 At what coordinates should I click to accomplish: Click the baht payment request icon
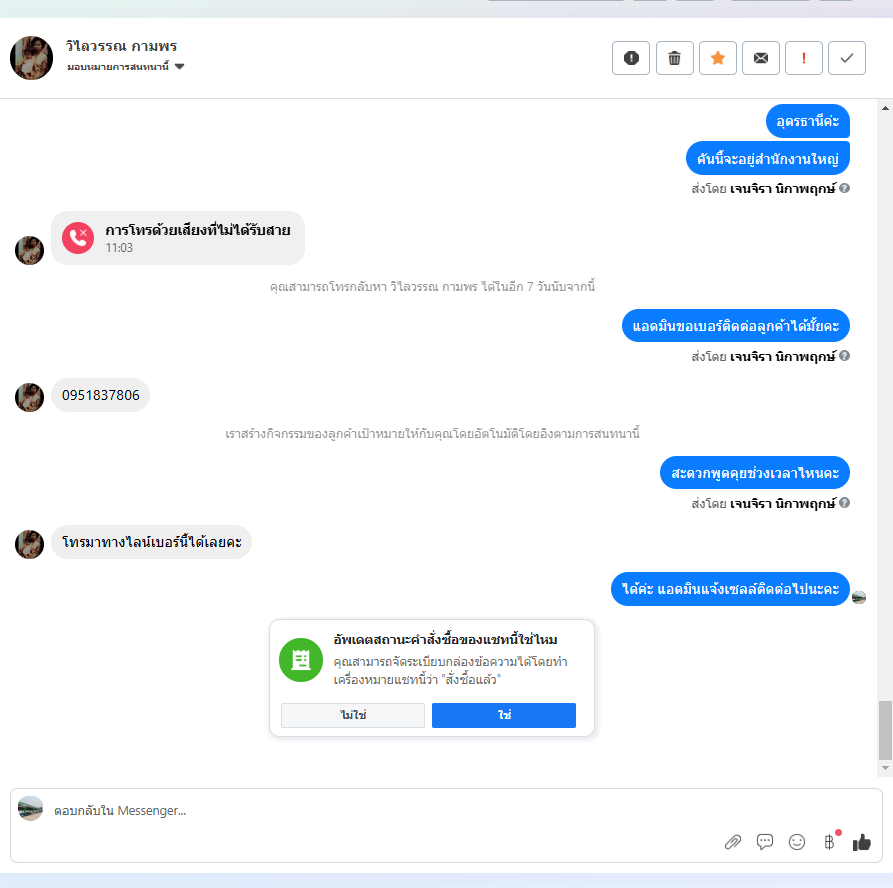[829, 842]
